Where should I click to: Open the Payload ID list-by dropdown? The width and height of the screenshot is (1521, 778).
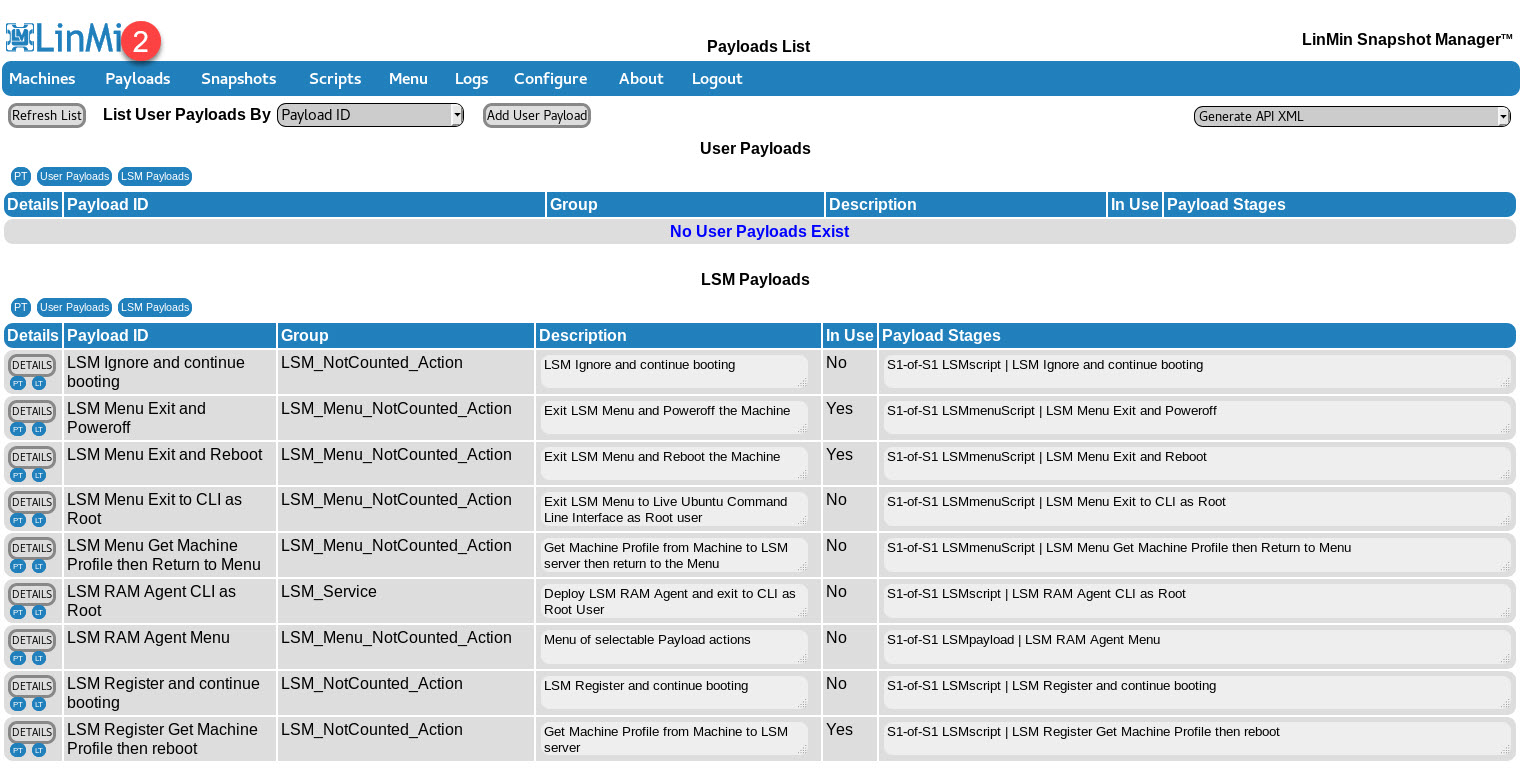coord(369,114)
